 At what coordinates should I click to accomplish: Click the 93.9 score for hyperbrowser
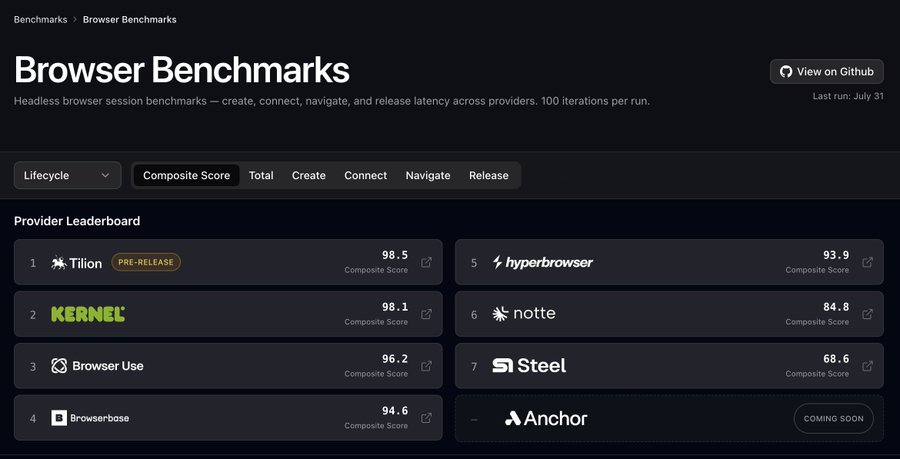[x=836, y=255]
